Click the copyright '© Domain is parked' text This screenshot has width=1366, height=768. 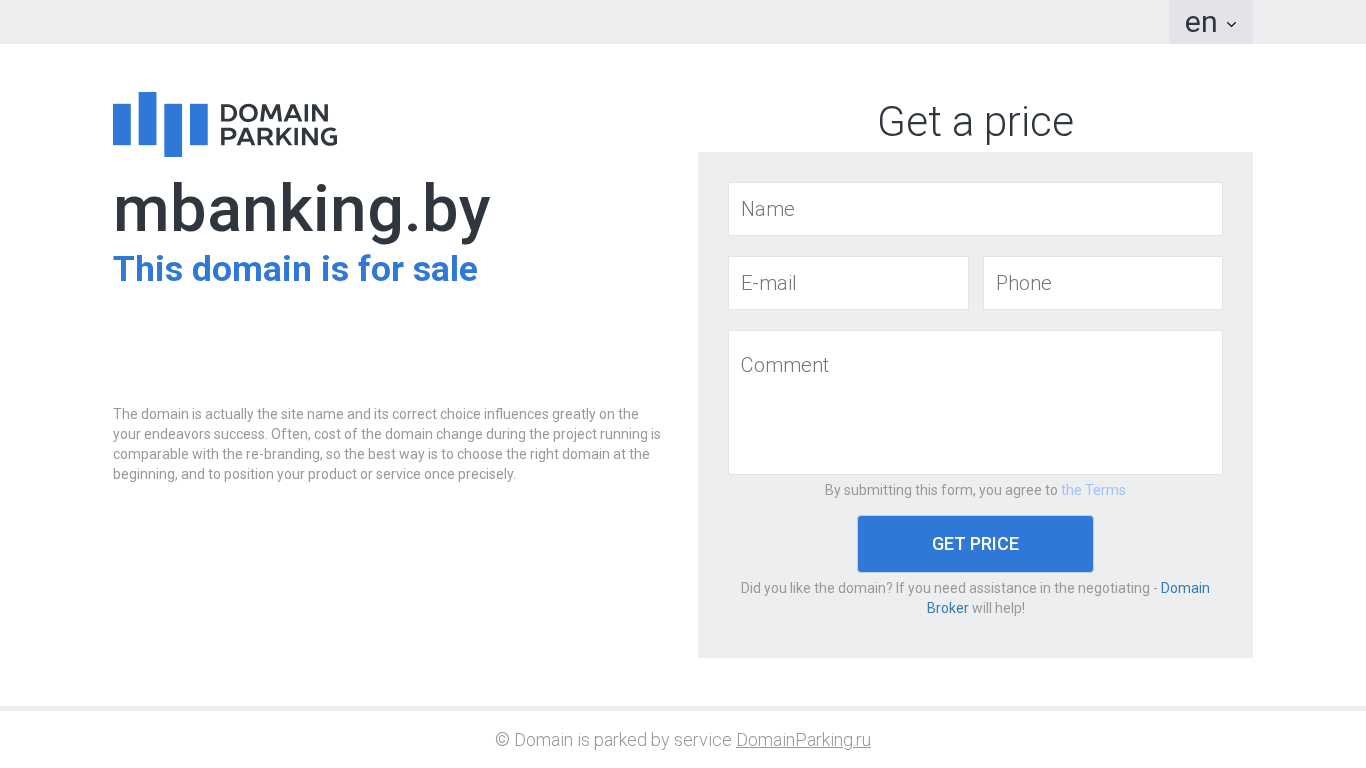point(613,740)
